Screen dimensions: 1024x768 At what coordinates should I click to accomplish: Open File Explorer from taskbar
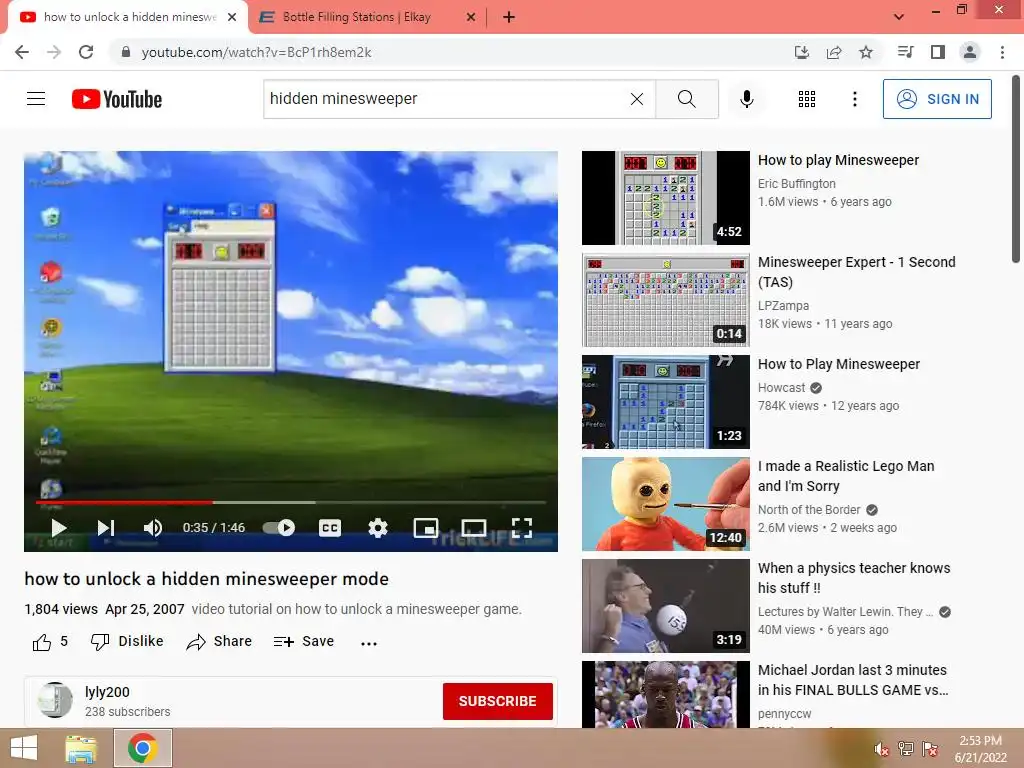coord(81,748)
